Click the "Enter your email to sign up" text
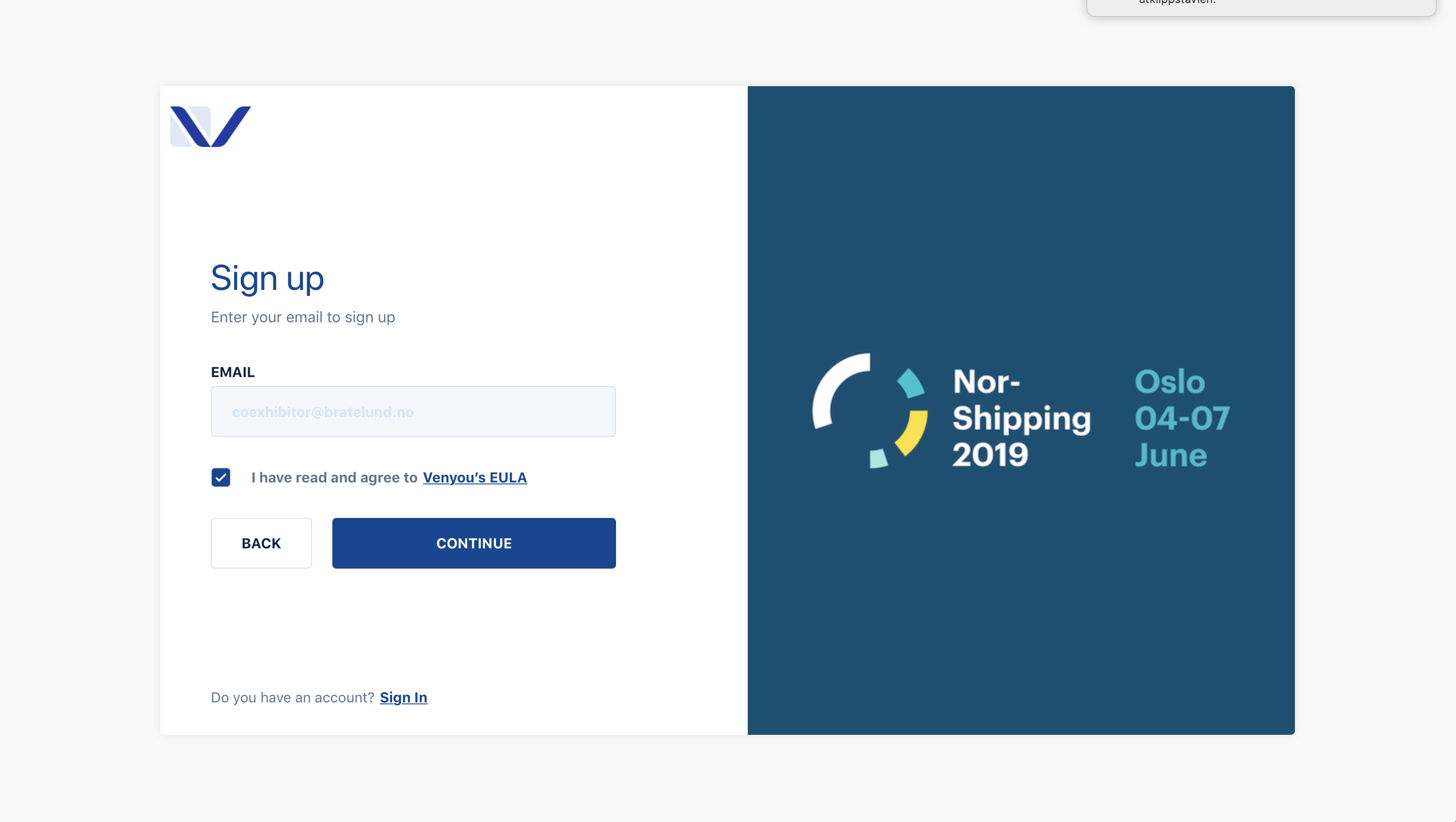 pos(303,317)
